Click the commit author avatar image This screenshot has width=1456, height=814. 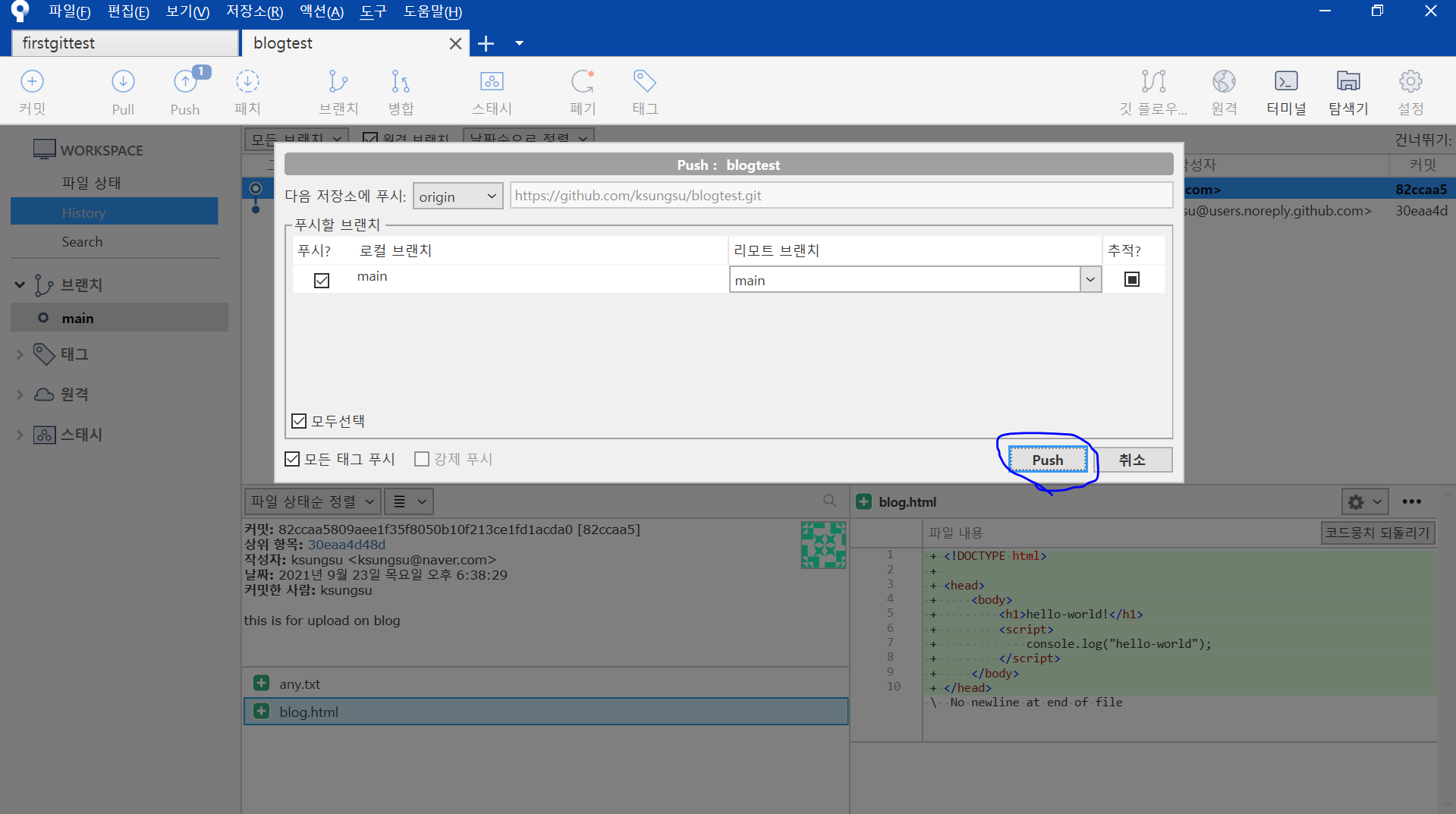coord(823,545)
